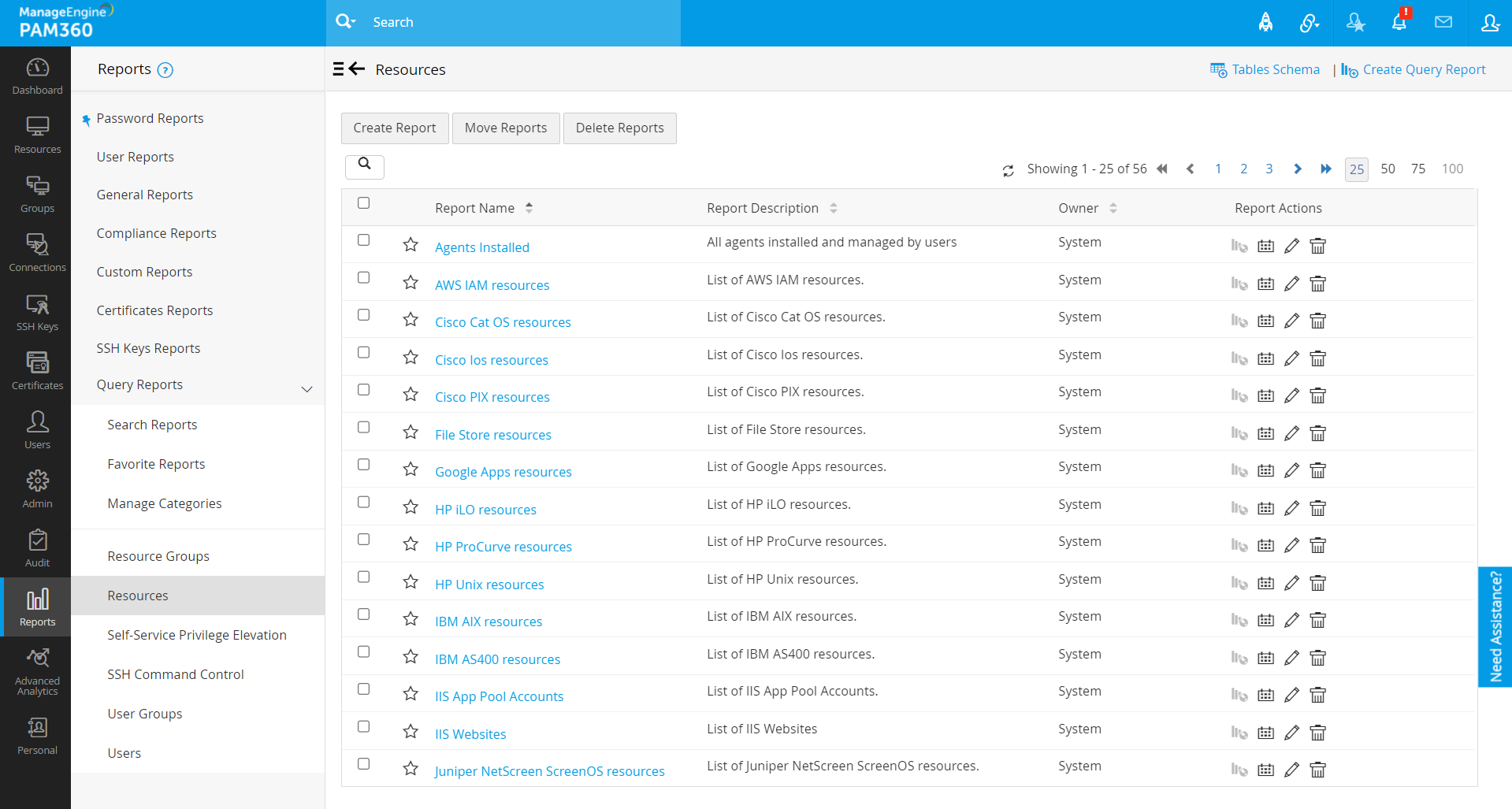This screenshot has height=809, width=1512.
Task: Tick the select-all checkbox in header
Action: (363, 203)
